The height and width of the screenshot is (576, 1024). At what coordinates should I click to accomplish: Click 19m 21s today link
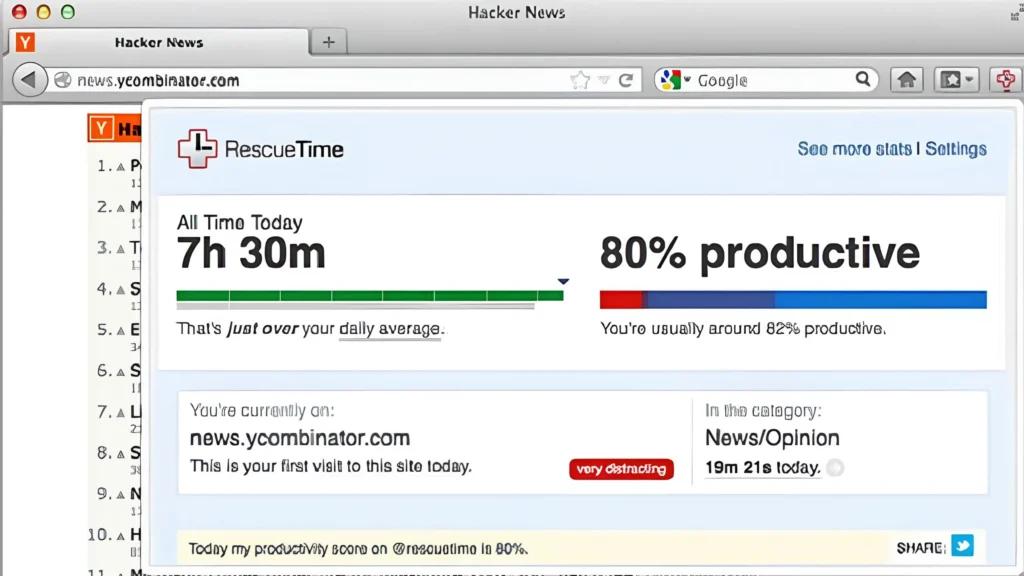tap(762, 468)
